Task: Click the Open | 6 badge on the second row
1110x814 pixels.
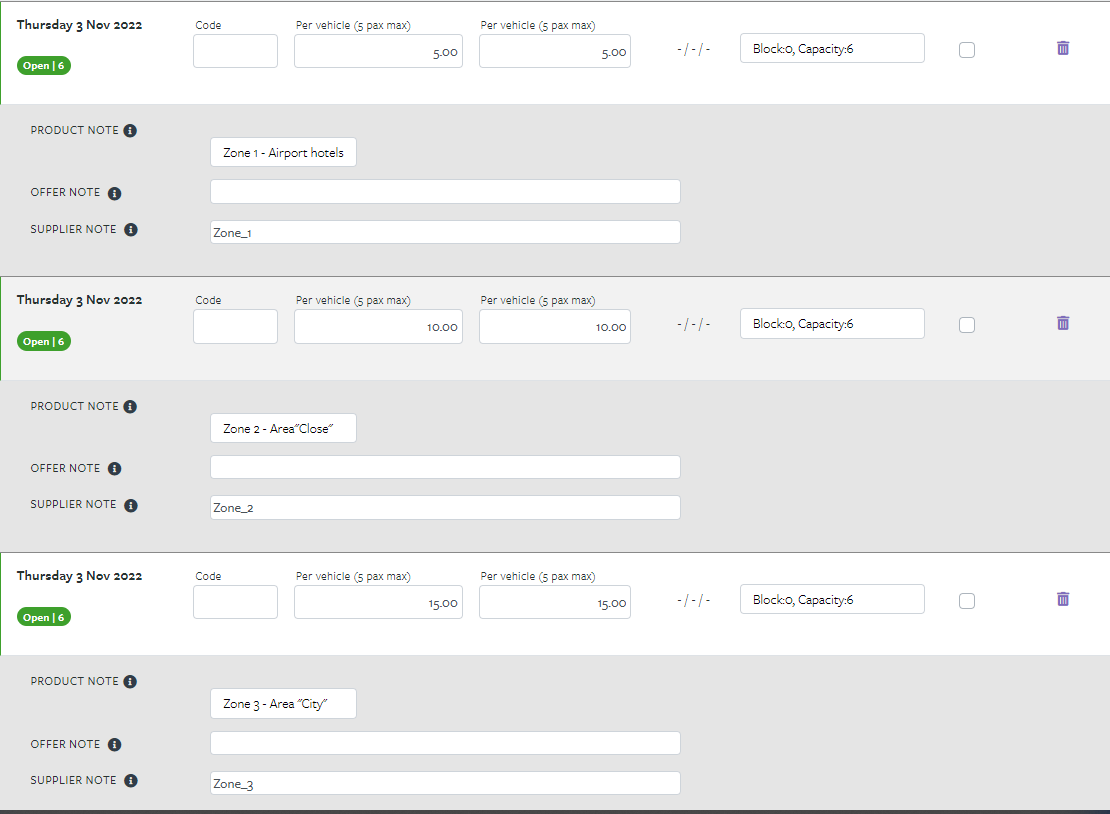Action: coord(43,341)
